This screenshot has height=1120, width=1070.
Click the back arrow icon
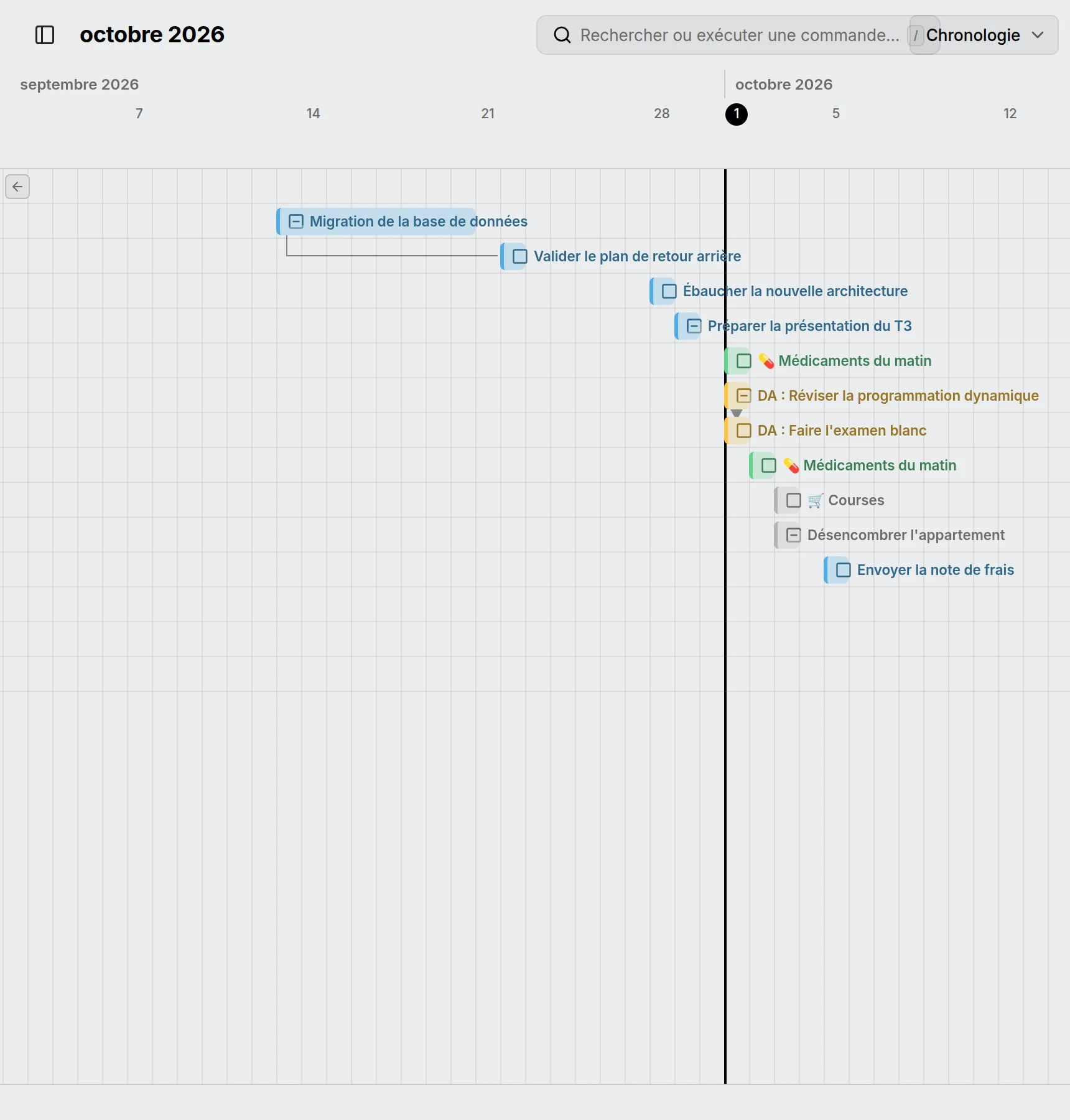click(17, 187)
